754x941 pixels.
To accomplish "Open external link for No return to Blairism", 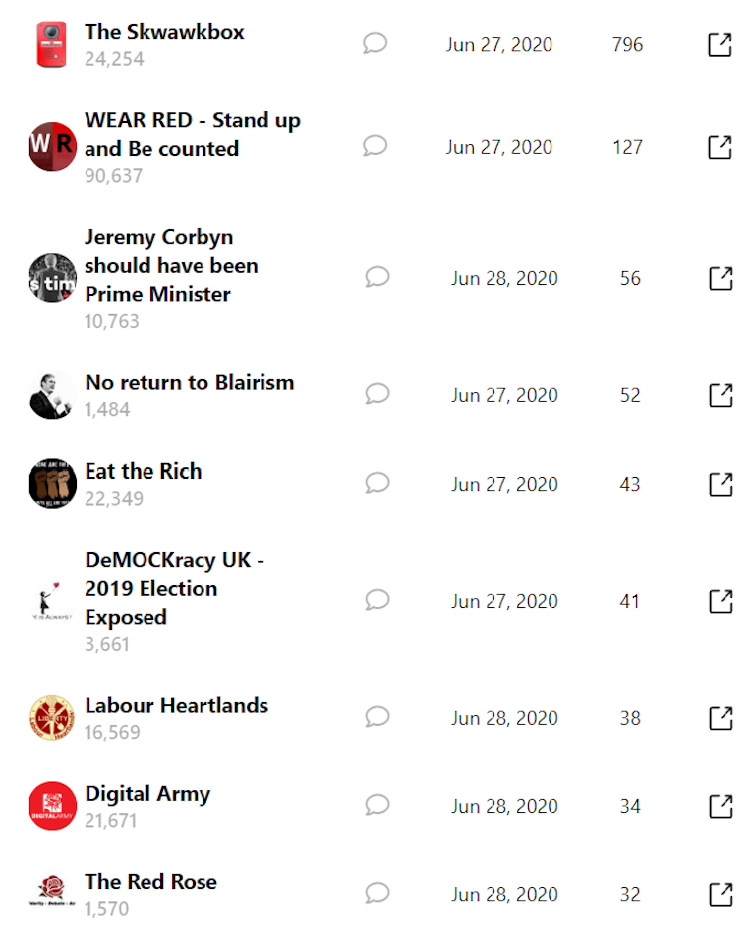I will pyautogui.click(x=720, y=395).
